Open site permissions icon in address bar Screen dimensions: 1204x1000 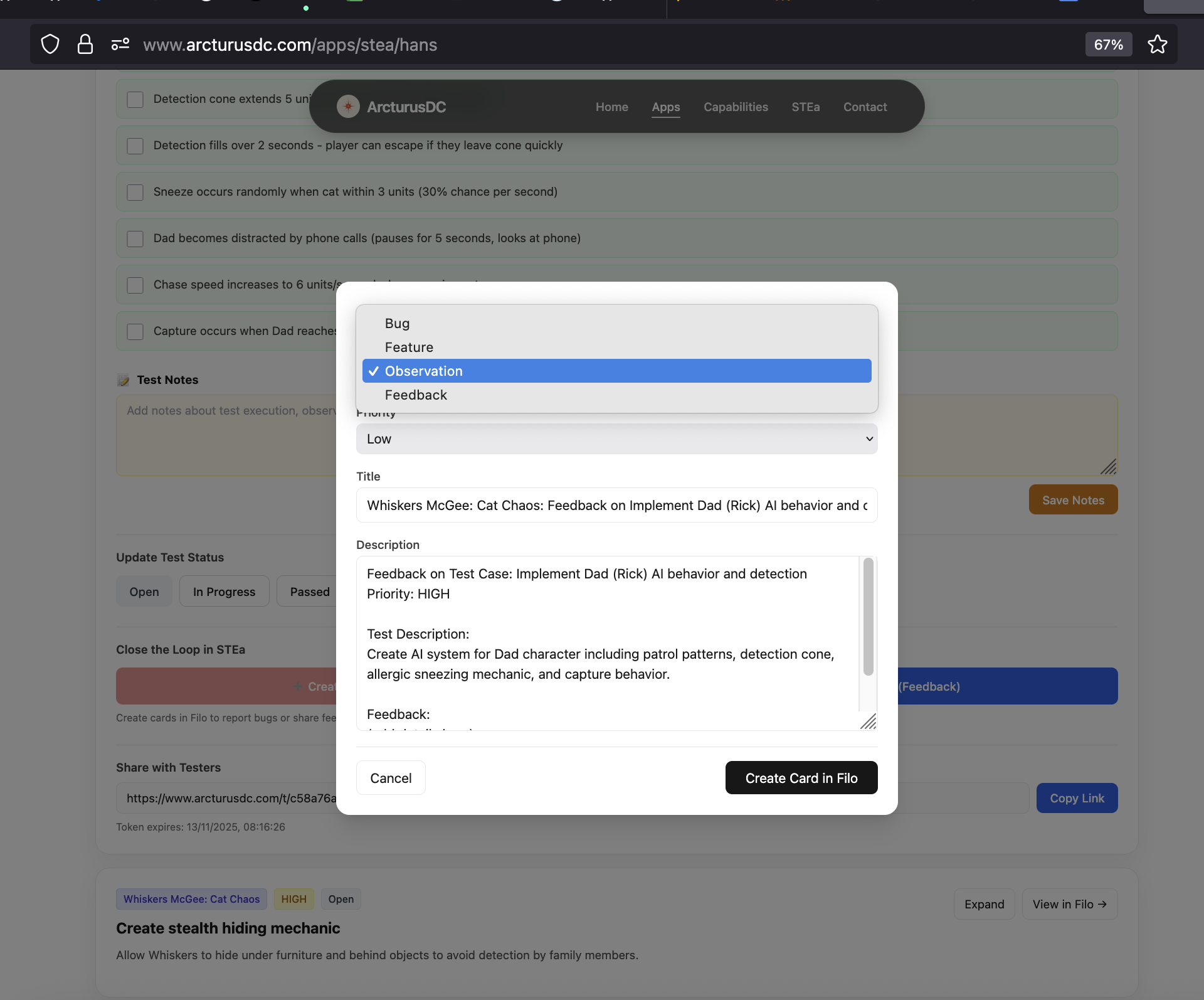pyautogui.click(x=120, y=45)
